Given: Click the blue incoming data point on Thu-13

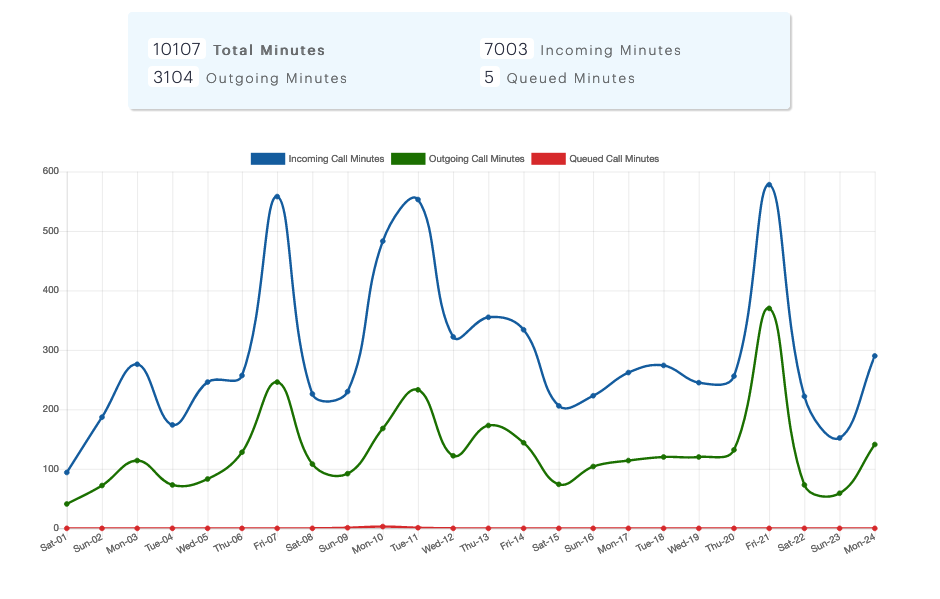Looking at the screenshot, I should click(488, 317).
